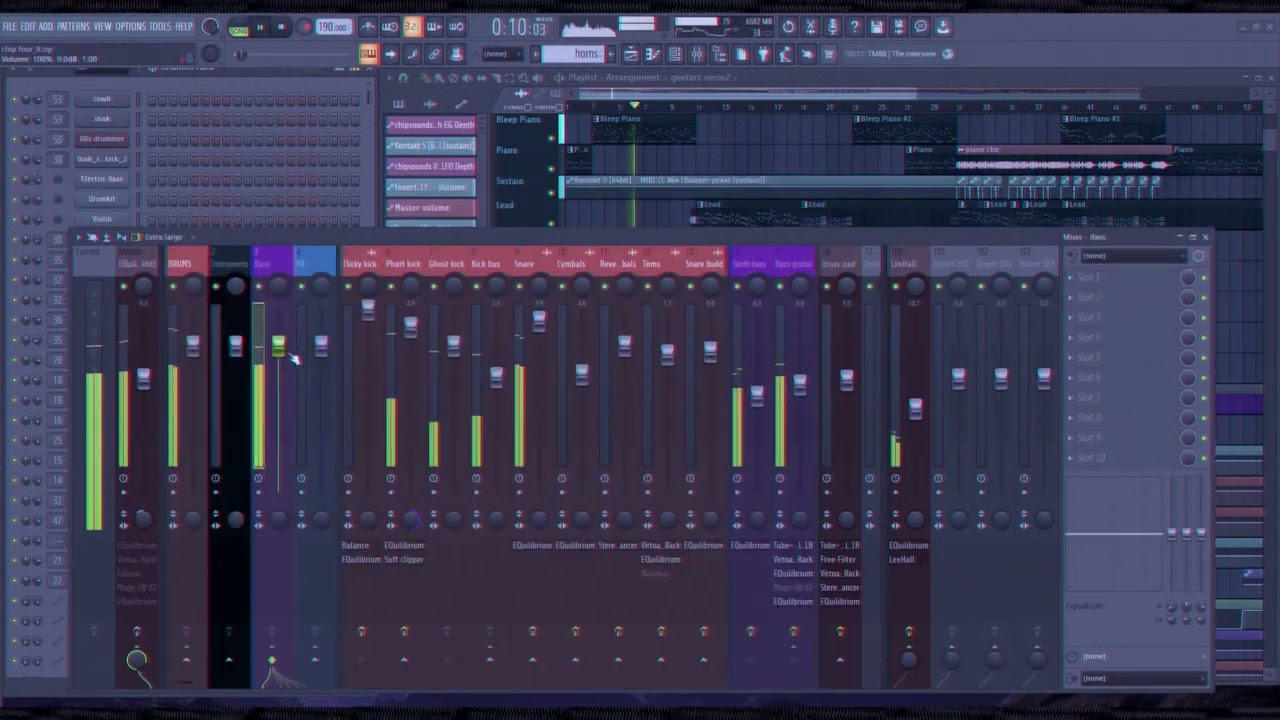Select chipsounds EG Depth automation clip
The width and height of the screenshot is (1280, 720).
point(432,125)
